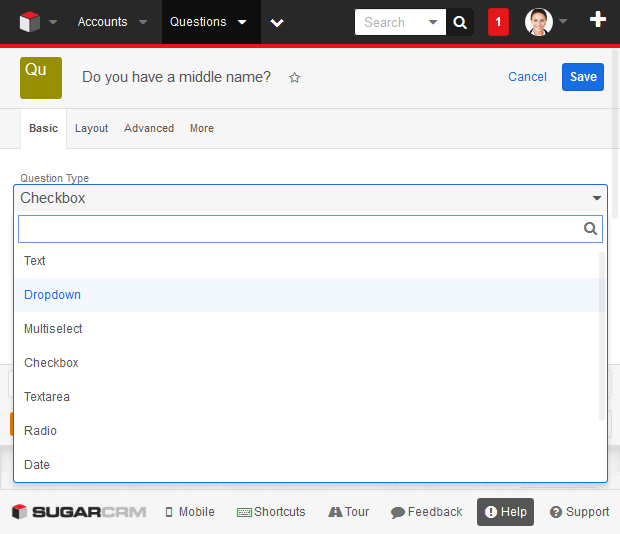Pick the Radio option

coord(310,431)
